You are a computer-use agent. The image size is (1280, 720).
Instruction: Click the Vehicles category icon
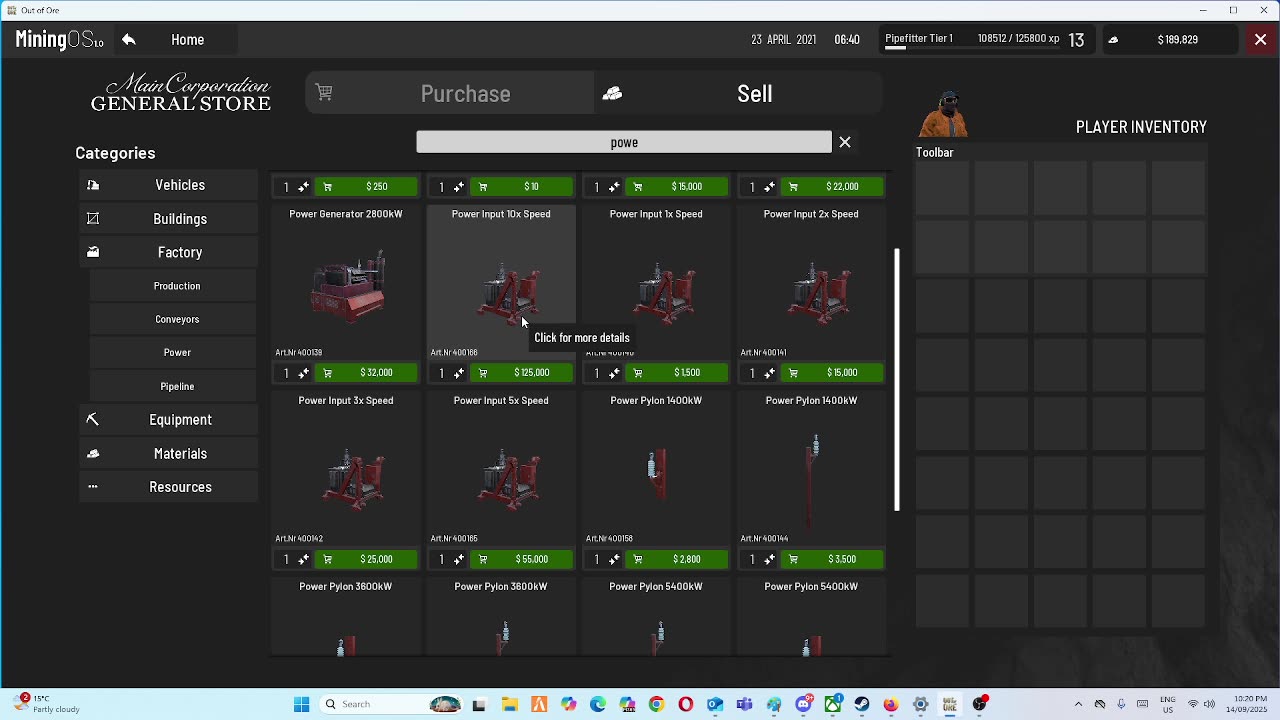pos(93,185)
